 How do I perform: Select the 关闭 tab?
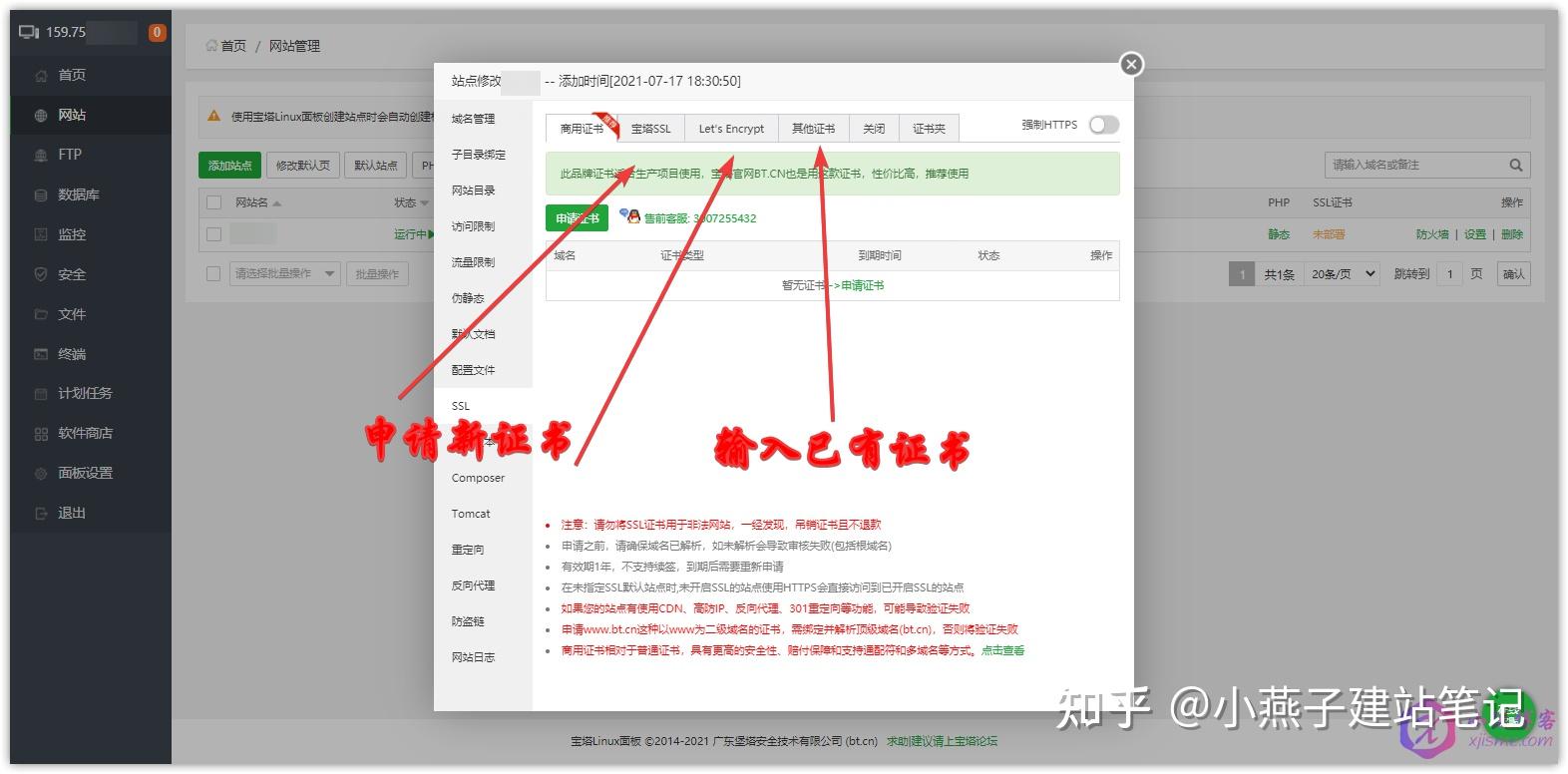point(874,129)
